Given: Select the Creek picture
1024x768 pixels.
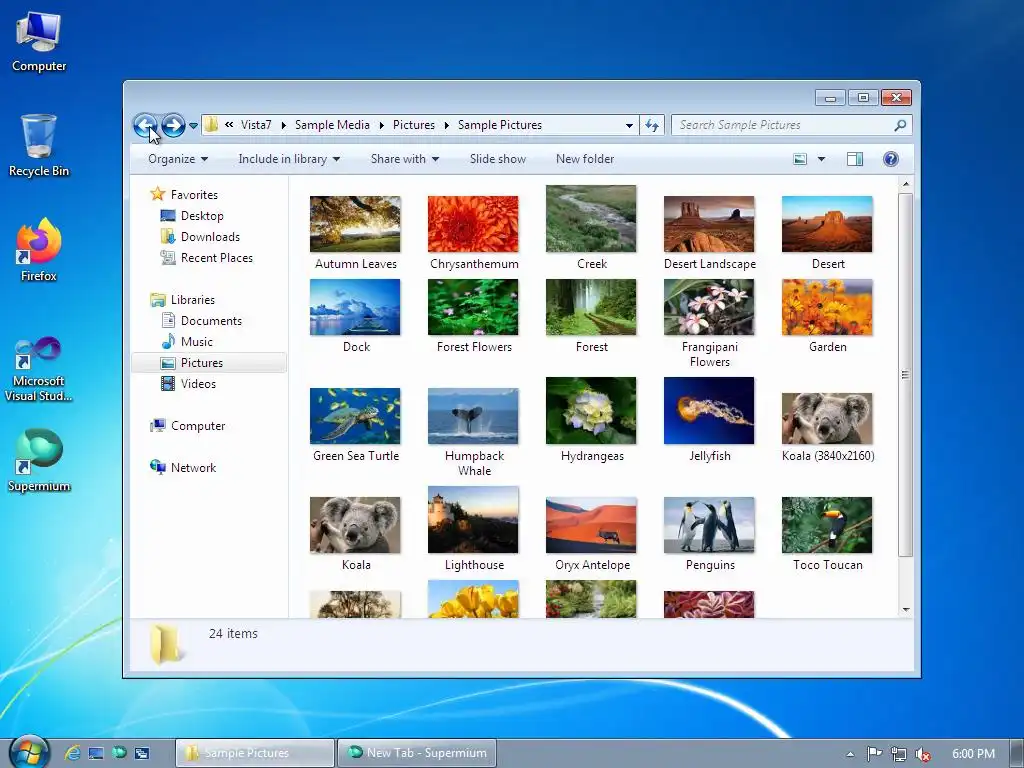Looking at the screenshot, I should pyautogui.click(x=591, y=227).
